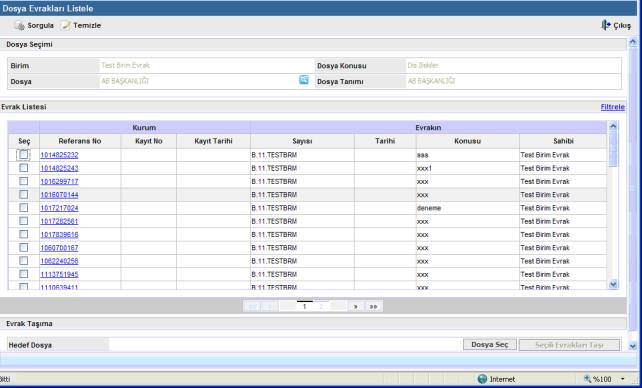Click the Tarihi column header
The width and height of the screenshot is (642, 388).
[385, 141]
